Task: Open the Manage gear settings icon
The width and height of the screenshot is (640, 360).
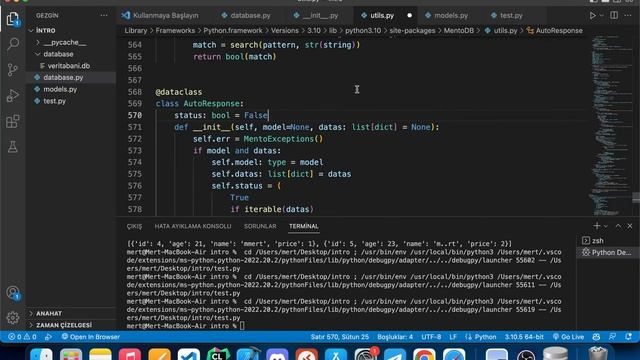Action: tap(13, 317)
